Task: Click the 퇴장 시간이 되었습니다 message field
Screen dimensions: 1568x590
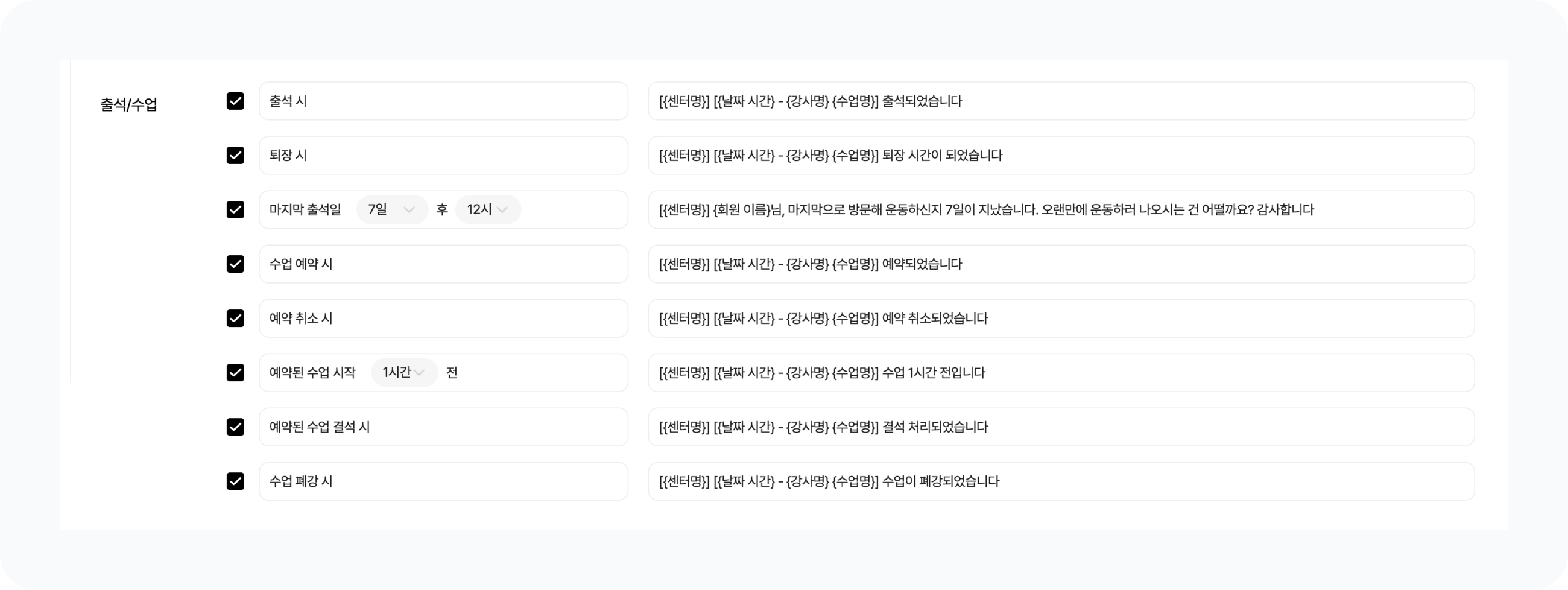Action: pos(1060,155)
